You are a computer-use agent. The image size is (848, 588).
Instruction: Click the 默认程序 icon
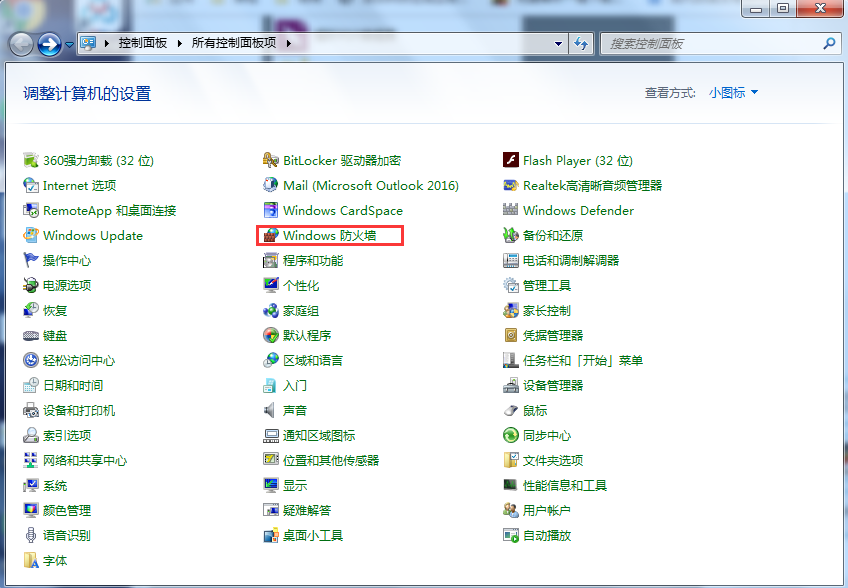[270, 335]
